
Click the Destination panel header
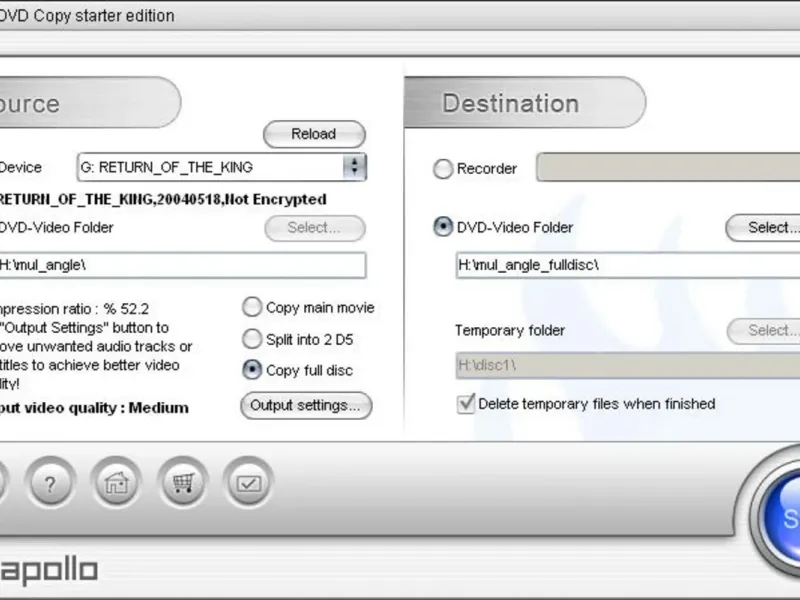click(525, 103)
